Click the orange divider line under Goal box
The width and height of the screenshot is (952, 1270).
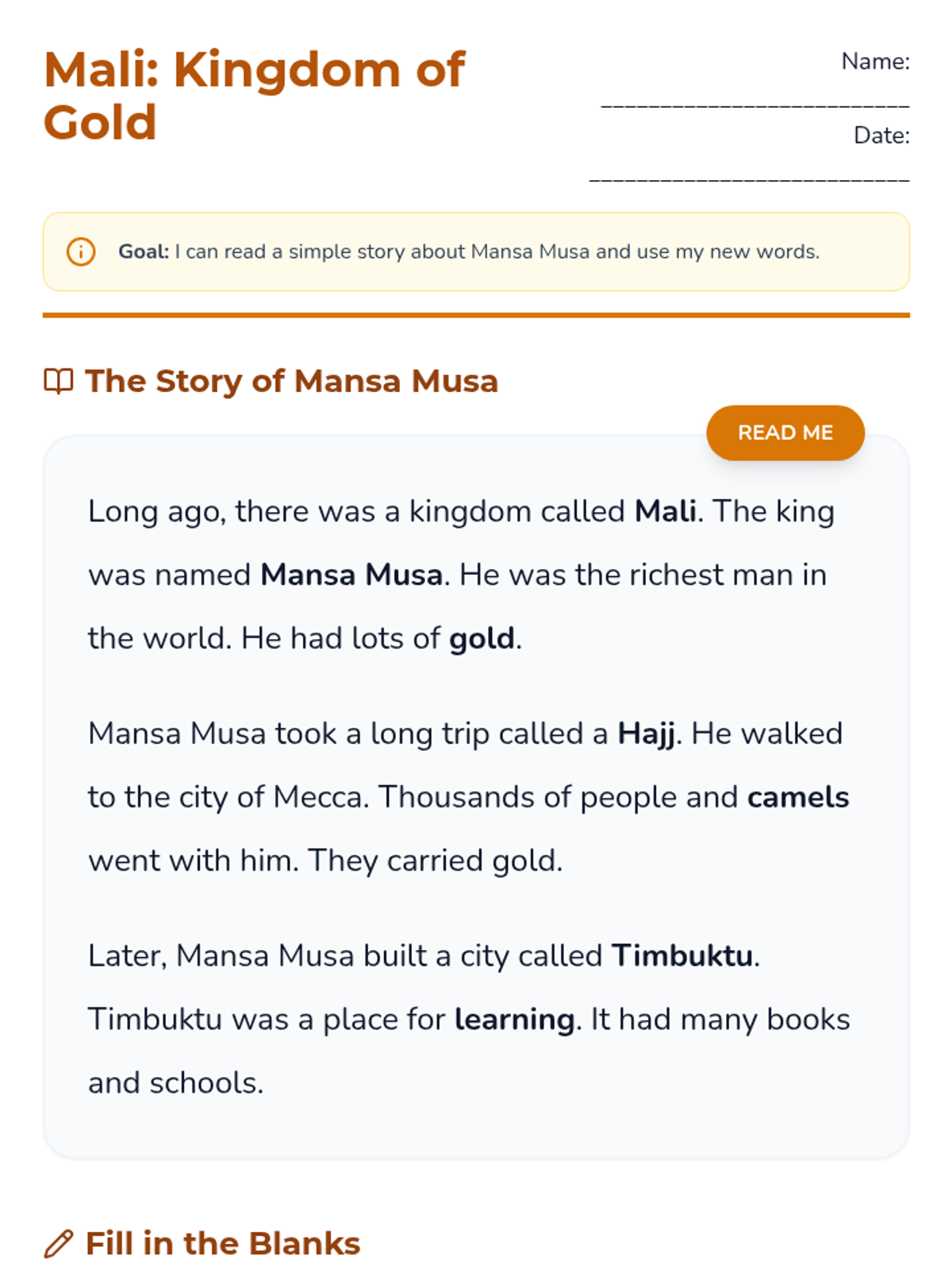(x=476, y=315)
